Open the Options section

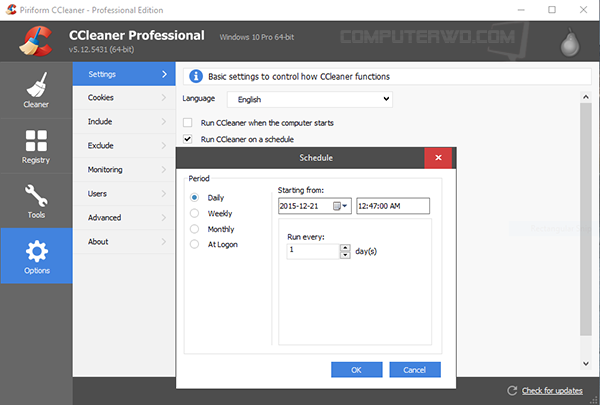tap(36, 256)
